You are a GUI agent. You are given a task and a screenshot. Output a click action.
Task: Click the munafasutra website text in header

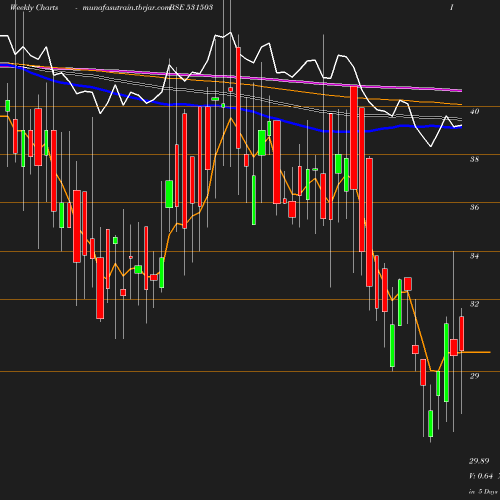[126, 8]
